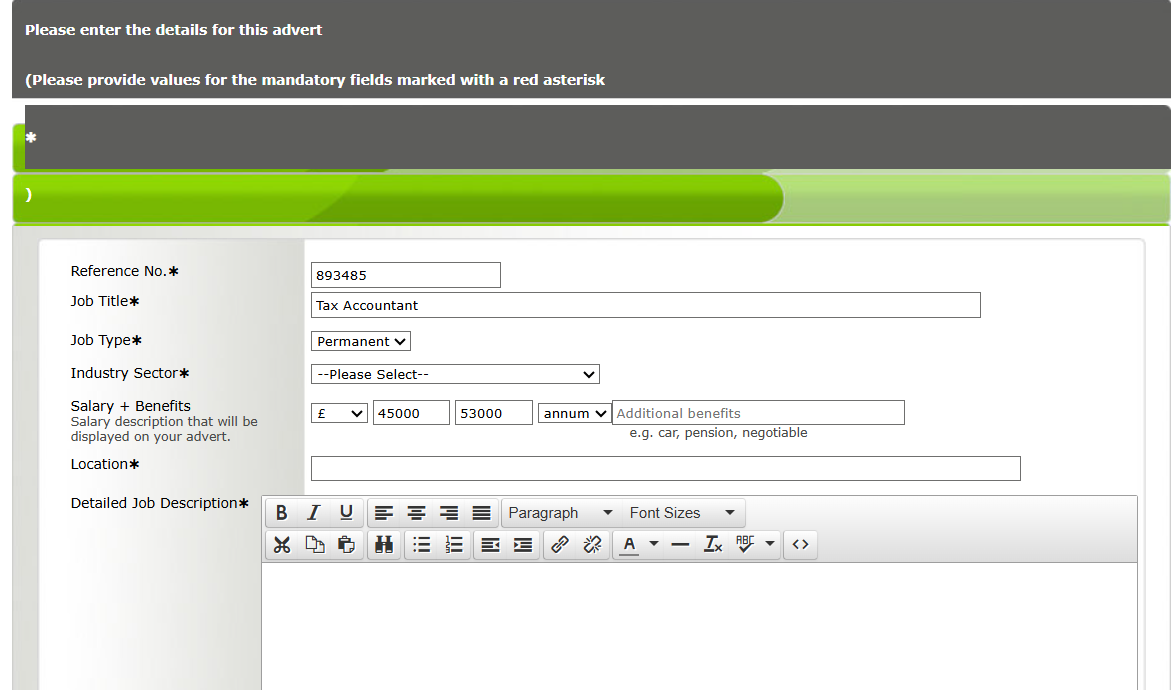Insert a horizontal line
This screenshot has width=1173, height=690.
click(680, 545)
